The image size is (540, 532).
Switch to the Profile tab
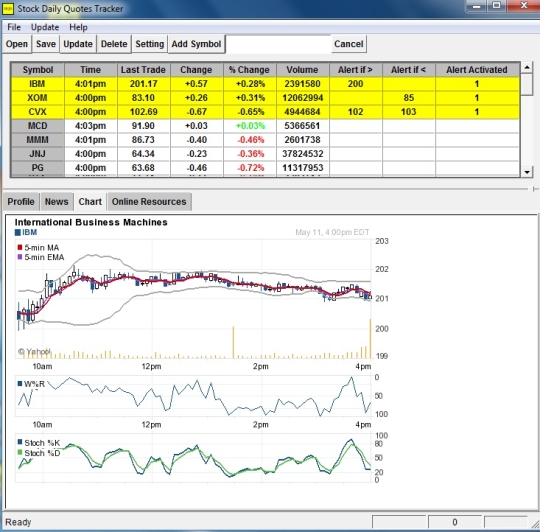pos(21,202)
